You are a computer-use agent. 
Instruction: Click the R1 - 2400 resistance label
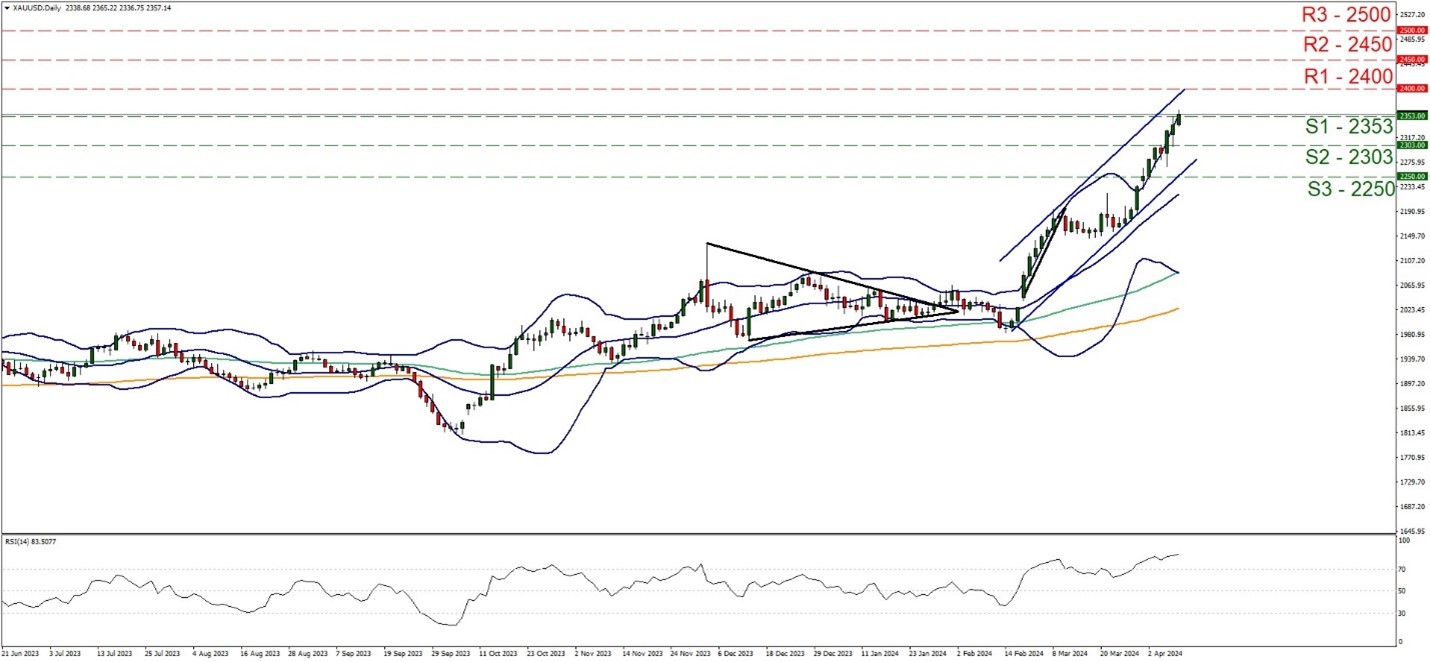click(x=1345, y=76)
